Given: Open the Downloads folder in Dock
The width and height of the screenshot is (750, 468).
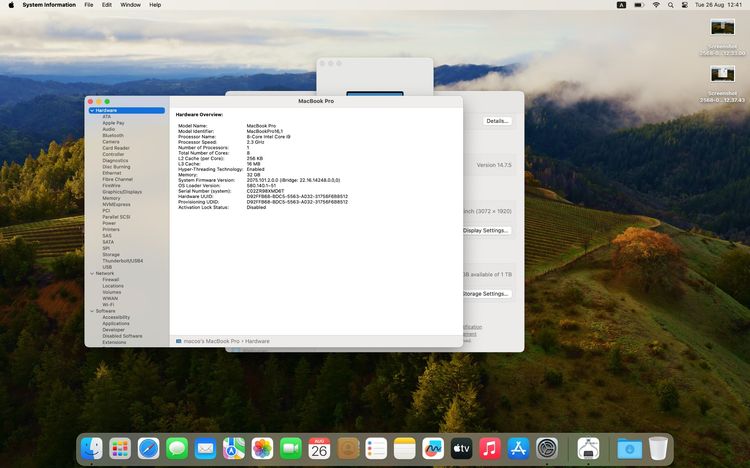Looking at the screenshot, I should [629, 449].
